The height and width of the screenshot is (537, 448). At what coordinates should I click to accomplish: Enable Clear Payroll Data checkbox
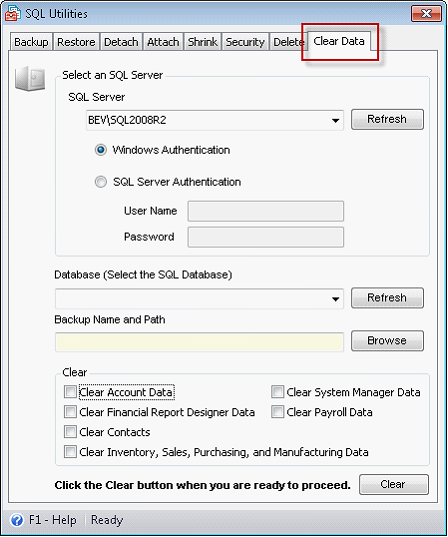pos(277,412)
